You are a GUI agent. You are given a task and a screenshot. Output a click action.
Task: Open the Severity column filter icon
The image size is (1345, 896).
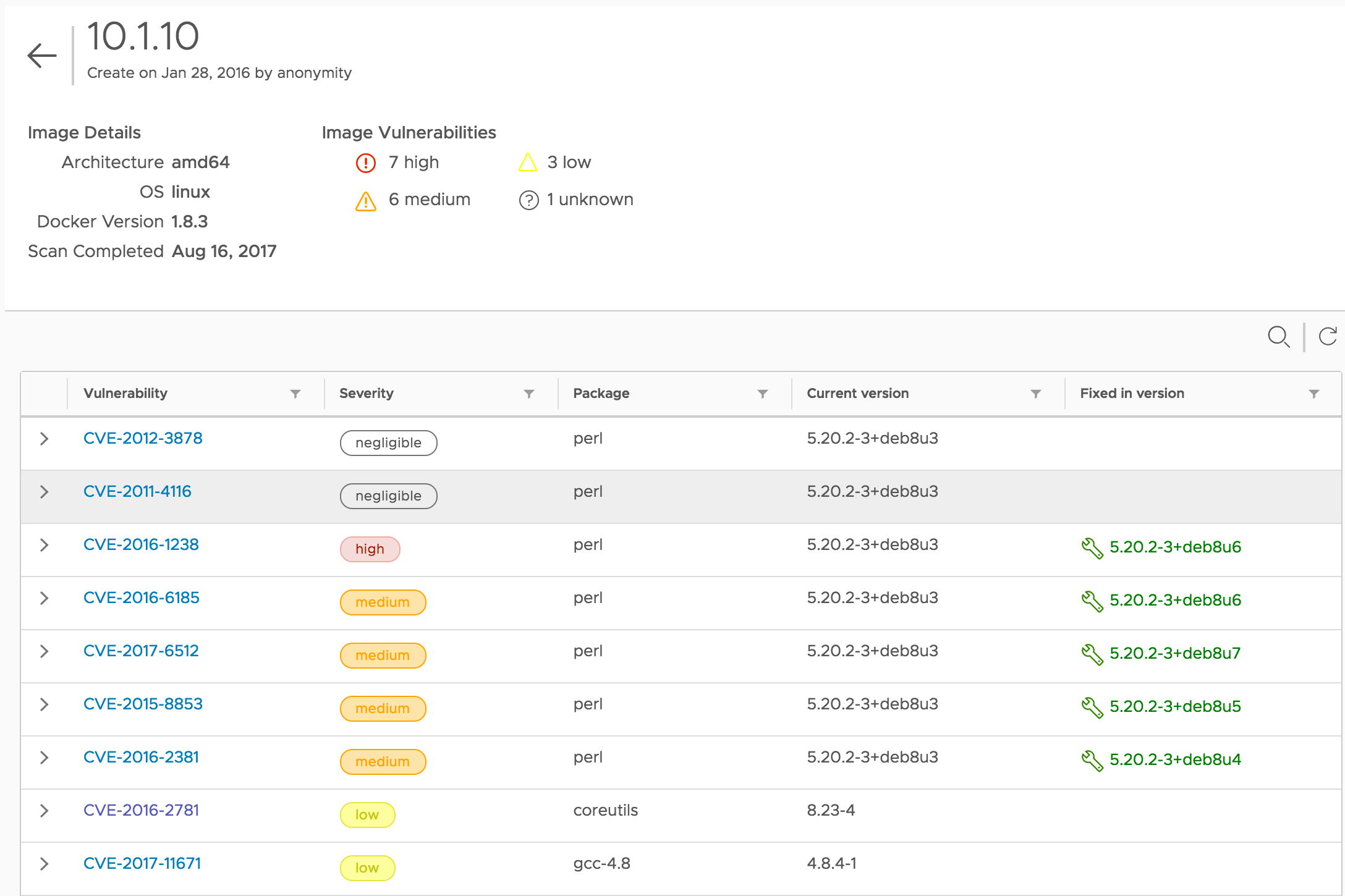[529, 394]
